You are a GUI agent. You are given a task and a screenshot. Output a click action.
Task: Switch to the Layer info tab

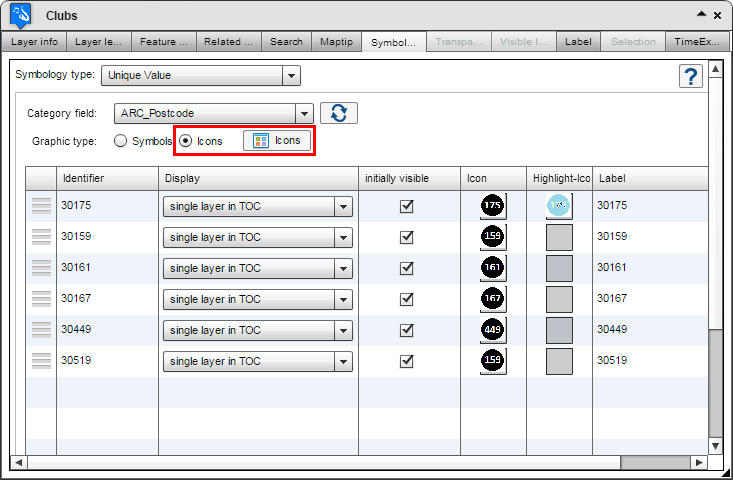click(x=34, y=42)
